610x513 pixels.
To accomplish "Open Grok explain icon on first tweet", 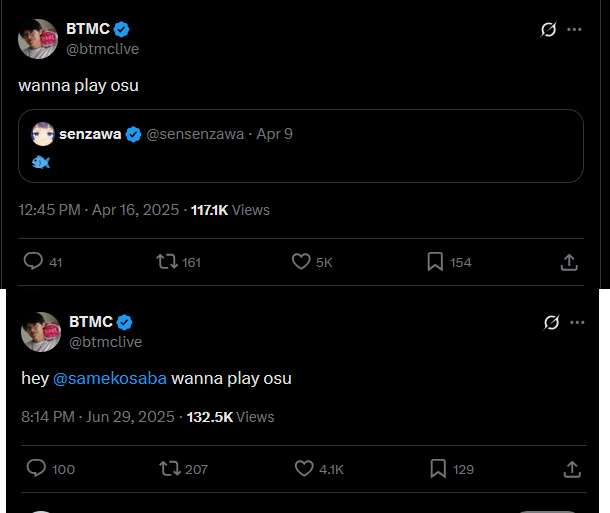I will click(x=549, y=29).
